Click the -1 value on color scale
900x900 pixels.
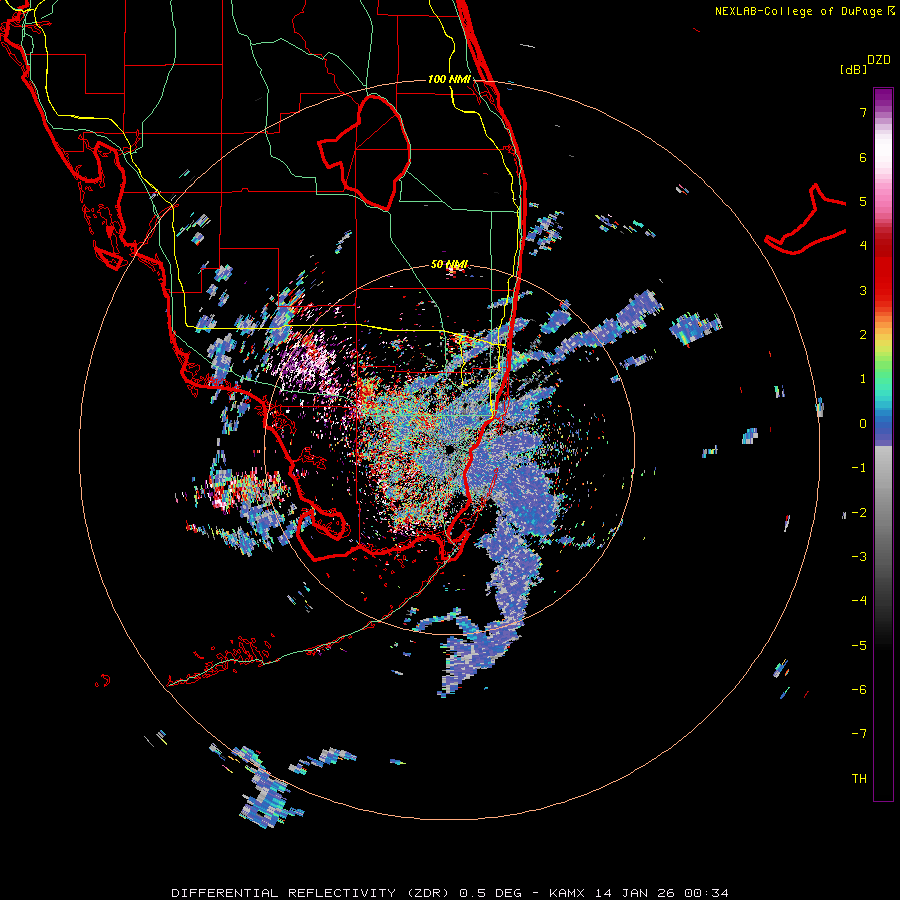859,468
